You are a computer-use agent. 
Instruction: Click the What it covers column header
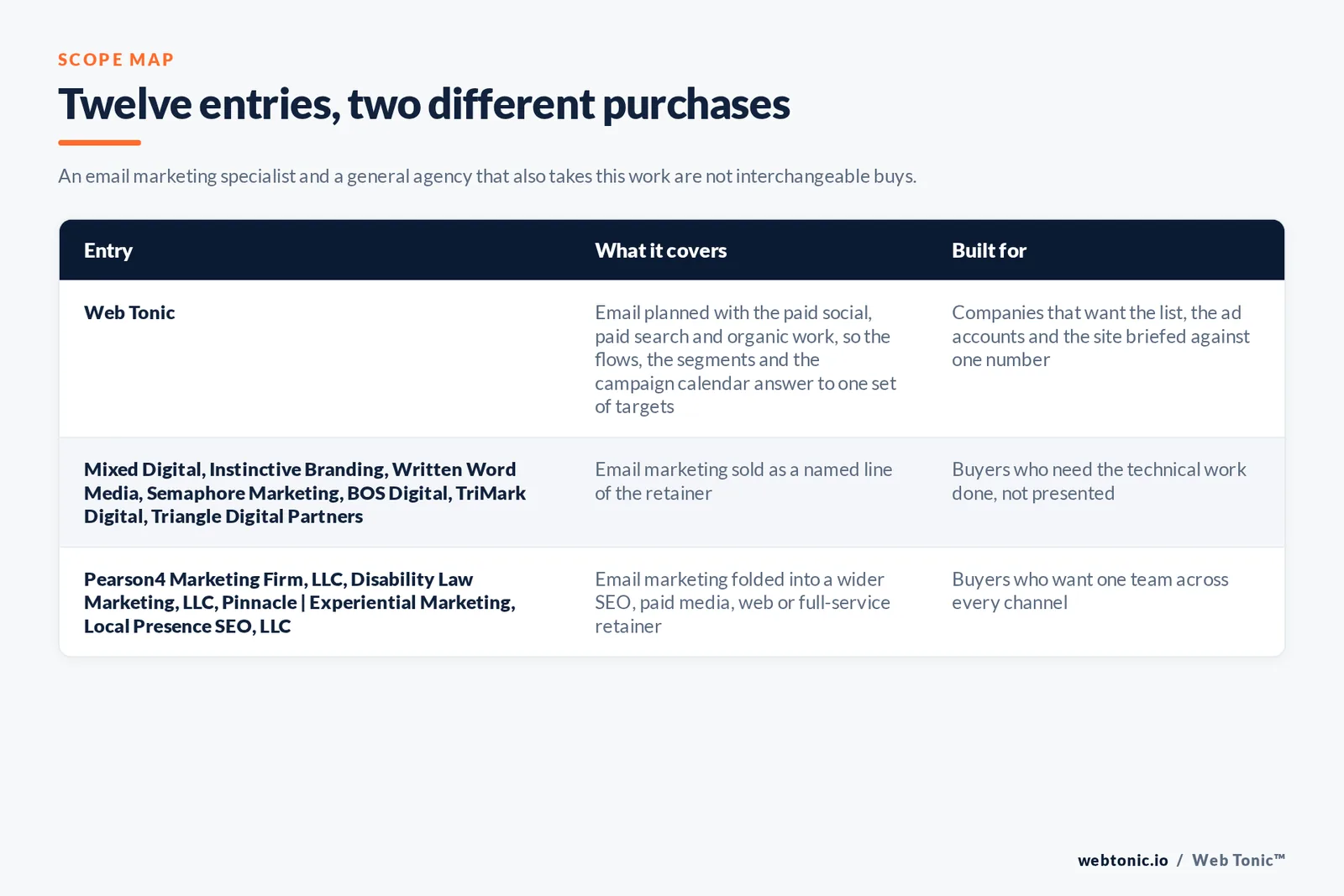click(661, 250)
